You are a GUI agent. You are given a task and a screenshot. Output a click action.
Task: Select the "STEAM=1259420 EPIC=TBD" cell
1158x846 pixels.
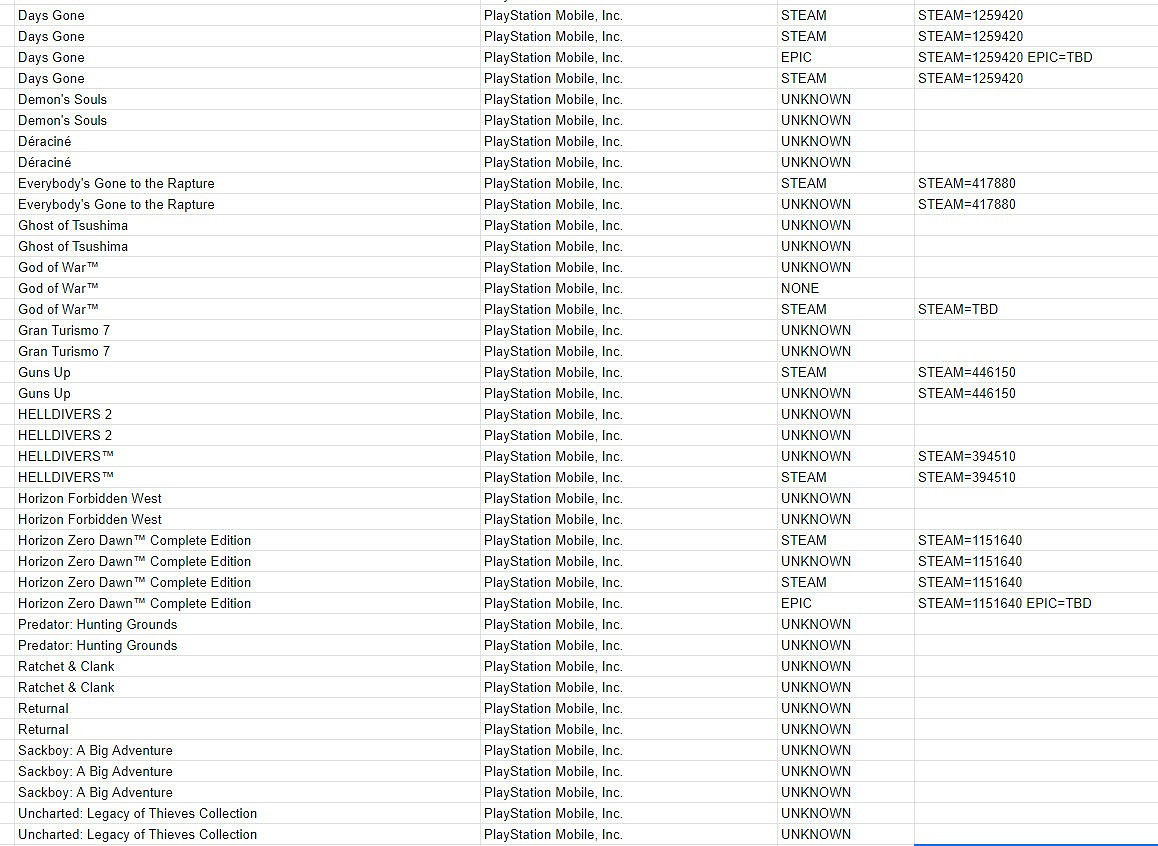coord(1005,57)
